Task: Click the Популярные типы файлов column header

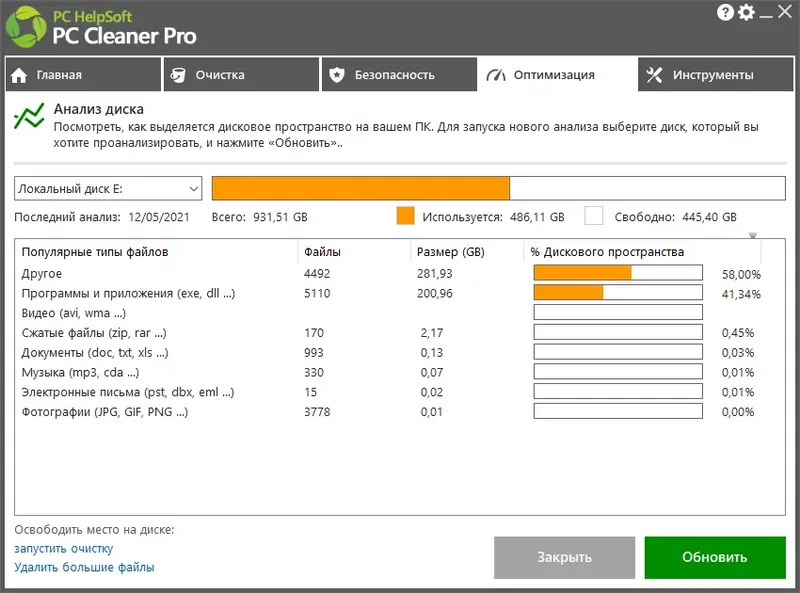Action: tap(95, 252)
